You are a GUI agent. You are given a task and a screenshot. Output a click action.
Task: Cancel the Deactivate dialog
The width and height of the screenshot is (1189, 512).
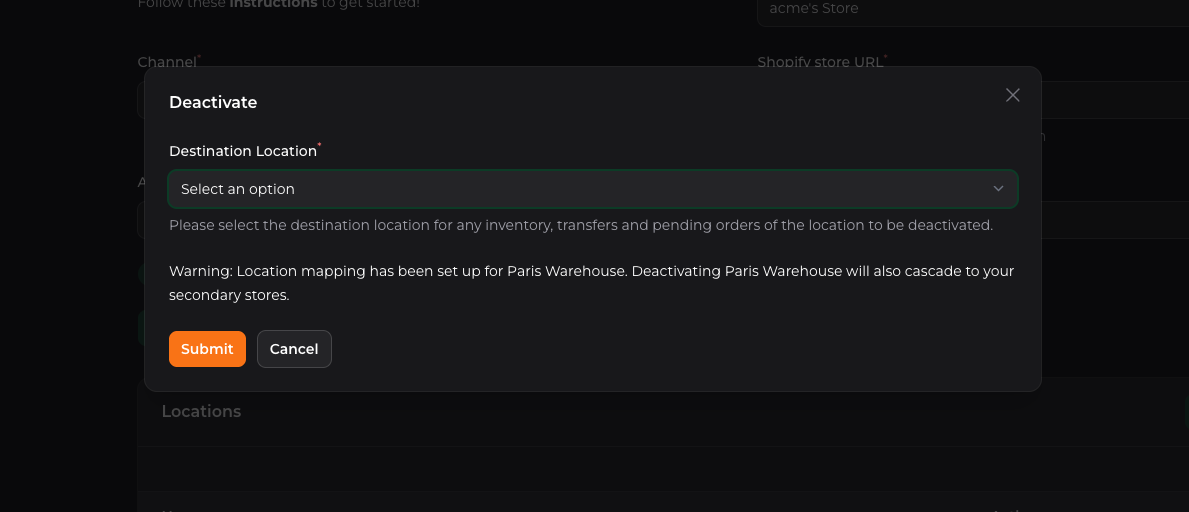coord(294,349)
